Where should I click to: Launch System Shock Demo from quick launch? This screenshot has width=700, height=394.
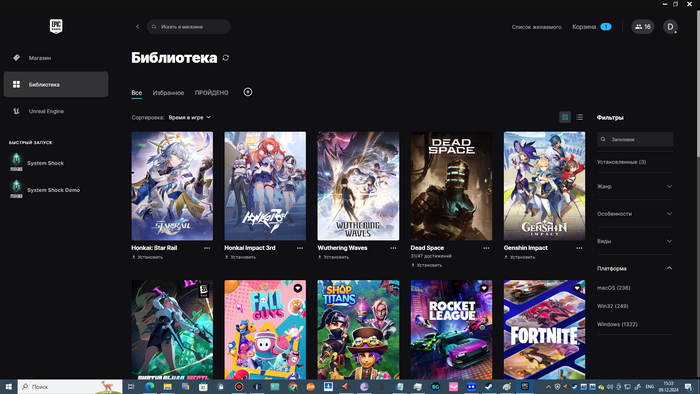coord(45,190)
